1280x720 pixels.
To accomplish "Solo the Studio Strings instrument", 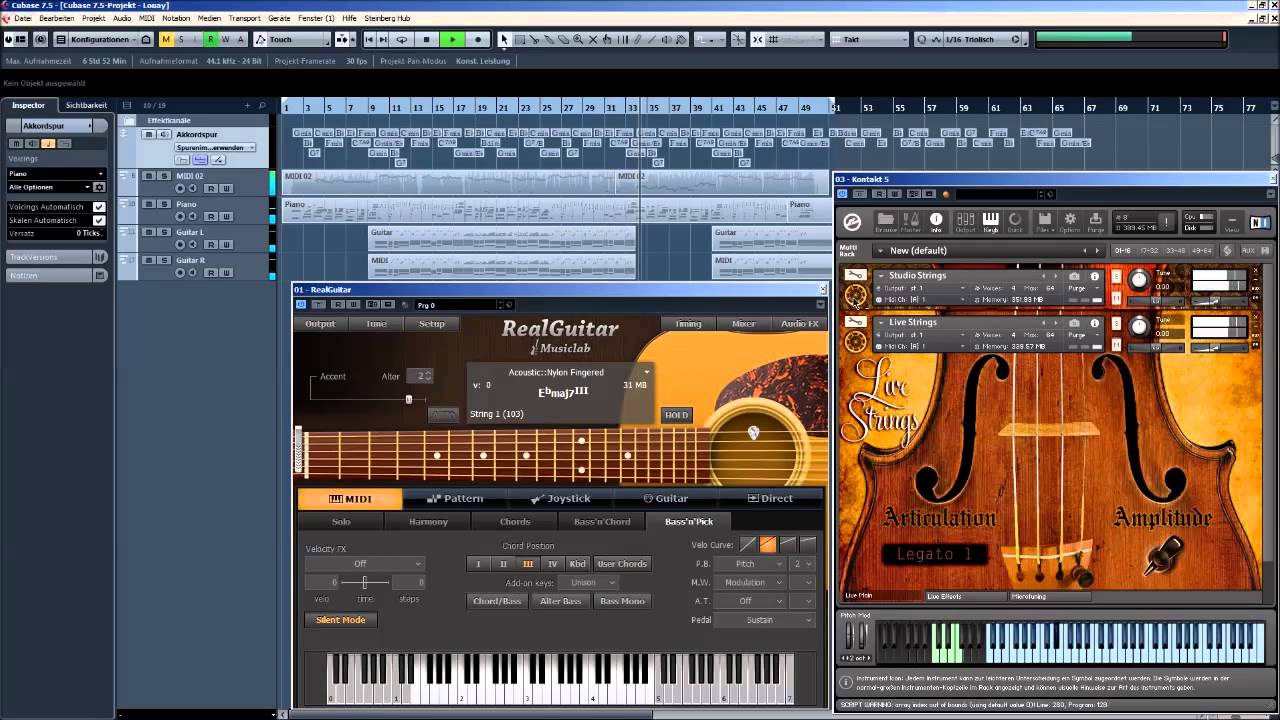I will coord(1117,276).
